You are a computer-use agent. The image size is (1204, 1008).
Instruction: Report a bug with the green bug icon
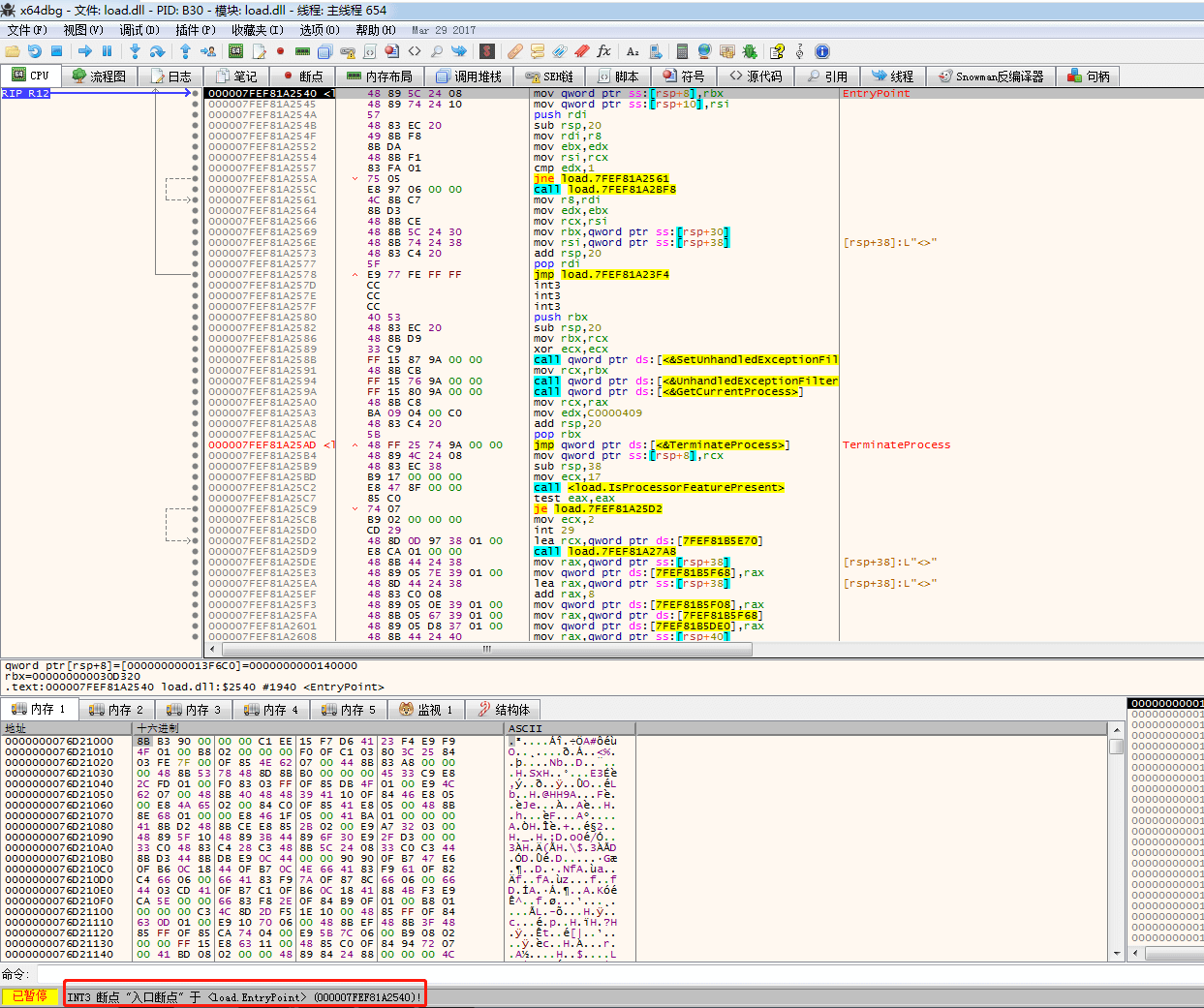[750, 51]
